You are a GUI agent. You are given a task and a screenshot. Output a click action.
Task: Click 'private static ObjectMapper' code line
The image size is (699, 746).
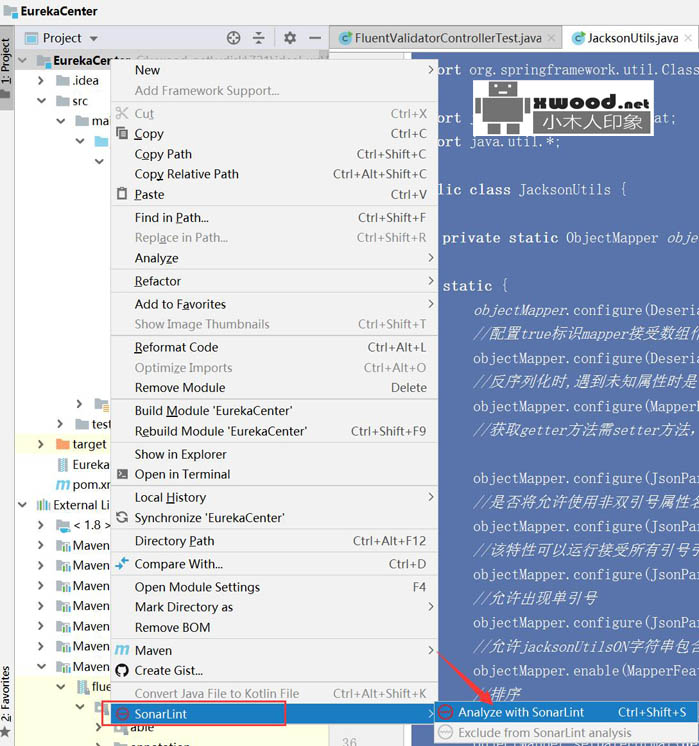click(x=571, y=237)
